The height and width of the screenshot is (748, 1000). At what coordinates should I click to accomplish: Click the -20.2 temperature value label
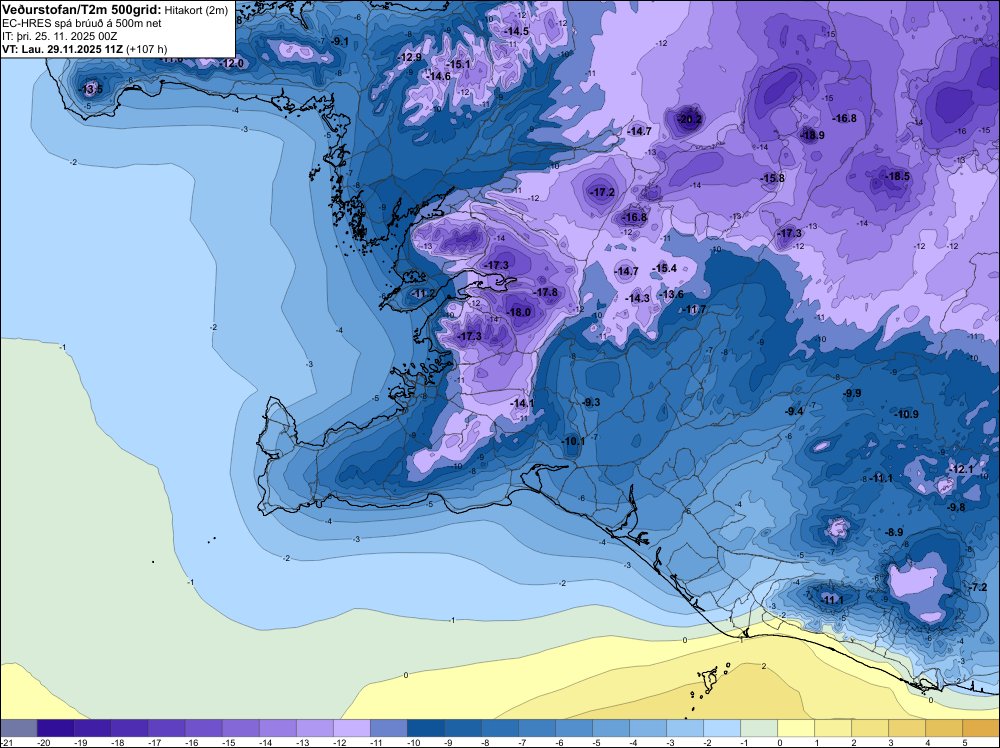tap(689, 119)
